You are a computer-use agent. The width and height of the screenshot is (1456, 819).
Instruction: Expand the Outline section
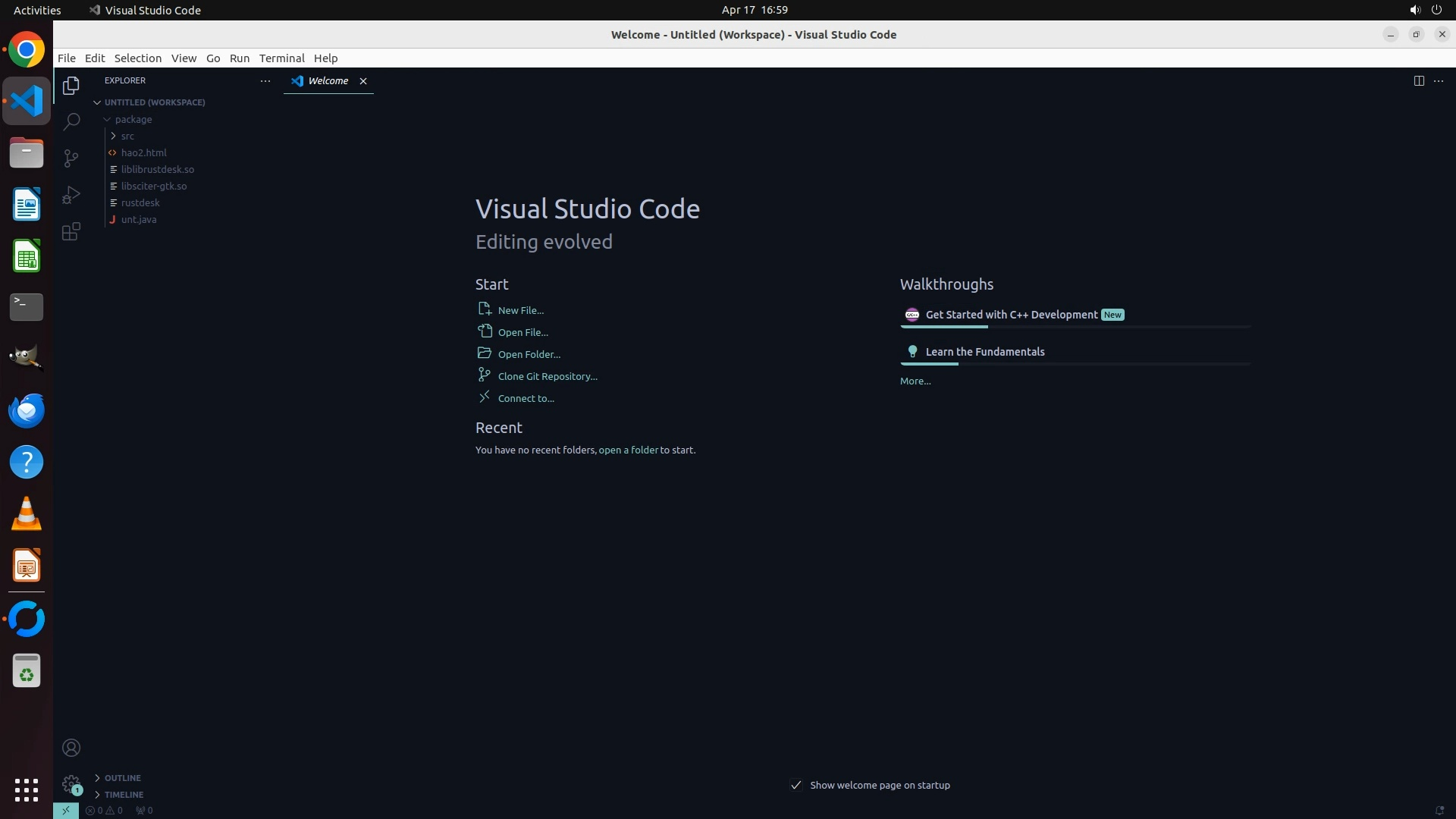(x=122, y=777)
